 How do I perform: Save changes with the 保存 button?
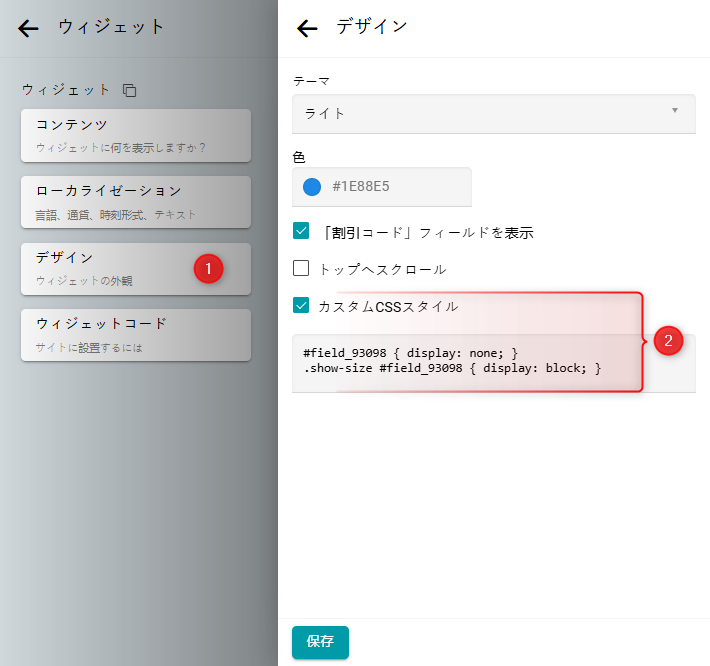point(320,642)
